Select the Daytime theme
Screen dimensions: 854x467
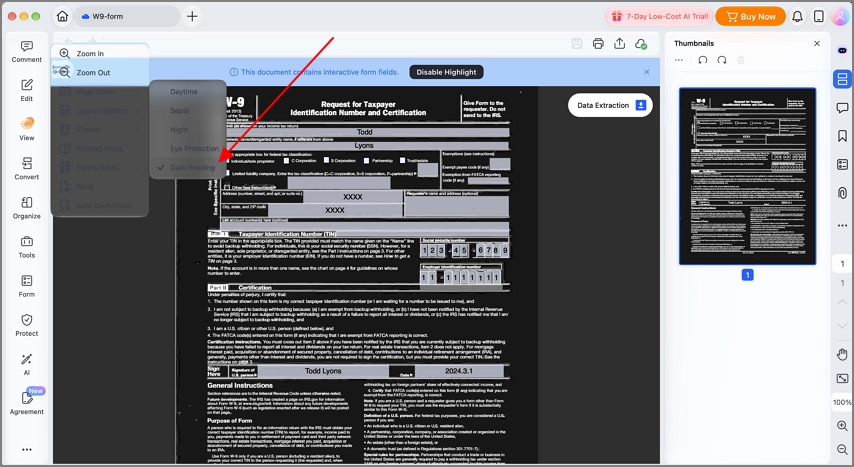tap(188, 92)
